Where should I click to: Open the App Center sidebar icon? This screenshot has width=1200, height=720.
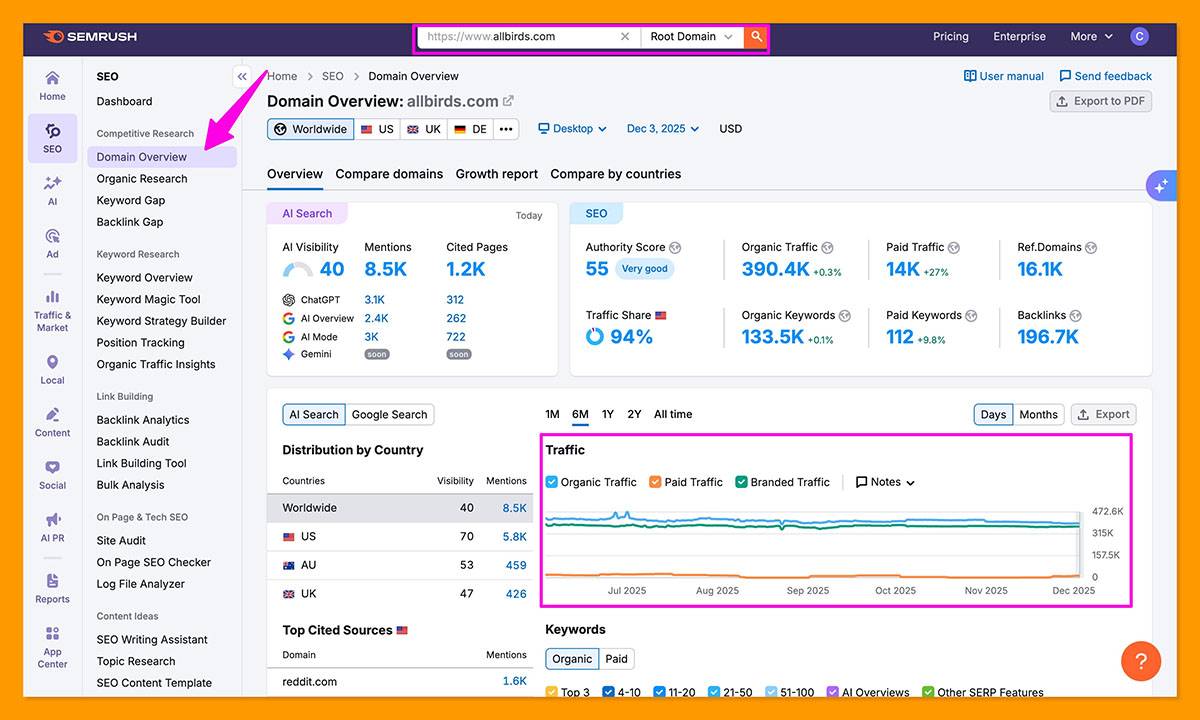coord(52,645)
